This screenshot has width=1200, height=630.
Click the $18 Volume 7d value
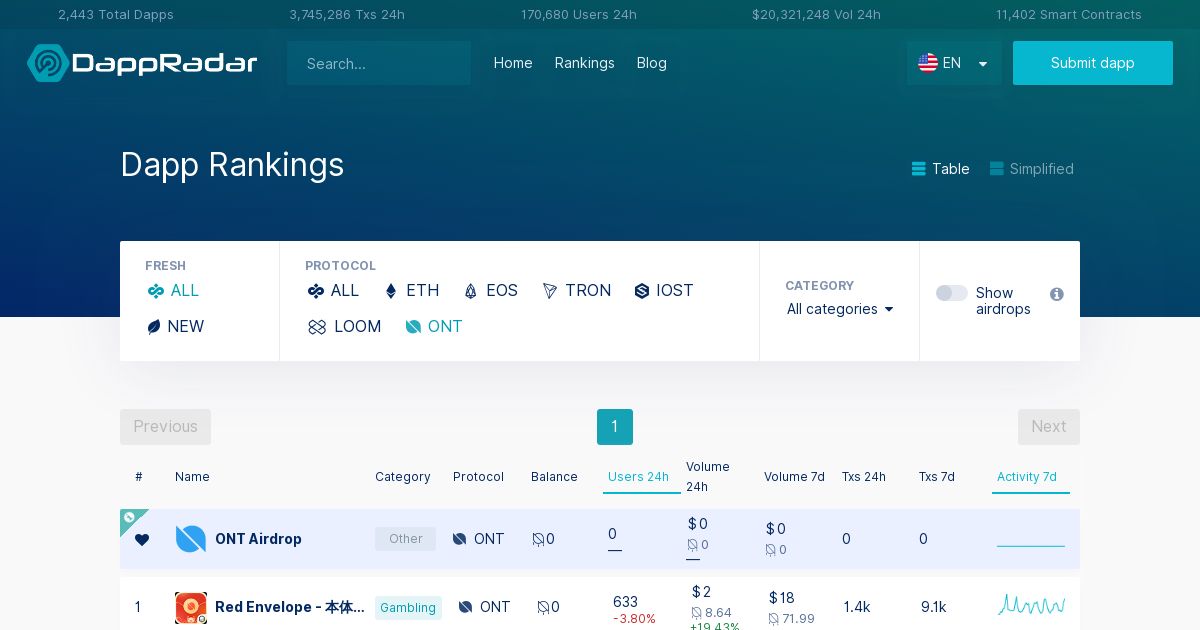[782, 598]
